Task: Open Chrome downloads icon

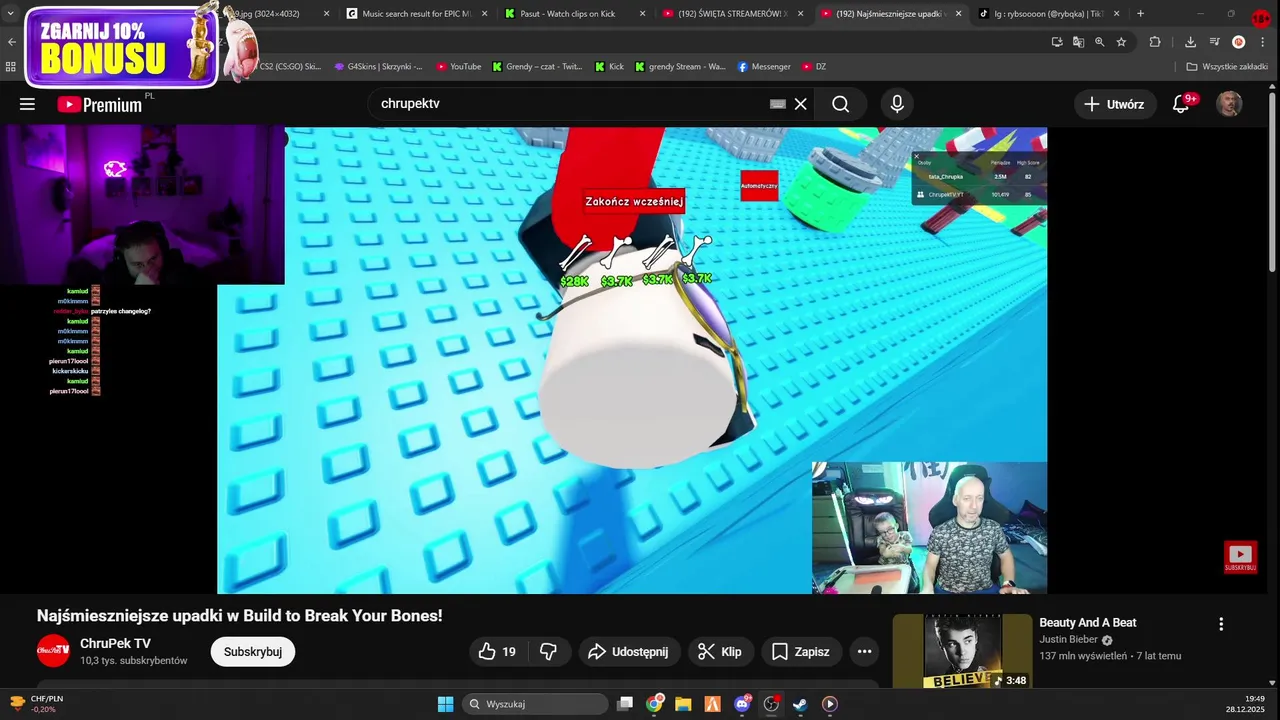Action: 1190,42
